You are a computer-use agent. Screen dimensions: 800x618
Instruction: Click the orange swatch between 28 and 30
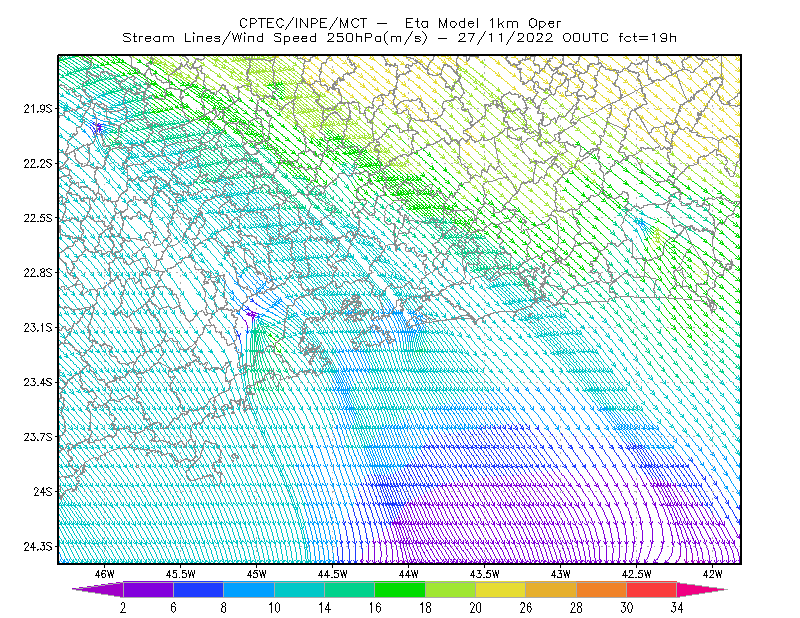[601, 590]
